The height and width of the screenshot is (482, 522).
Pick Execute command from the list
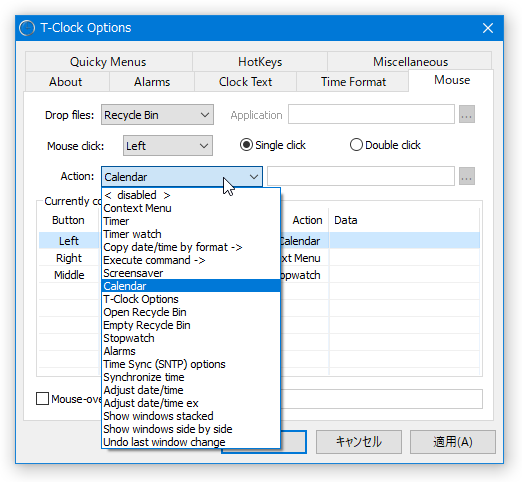pos(191,260)
